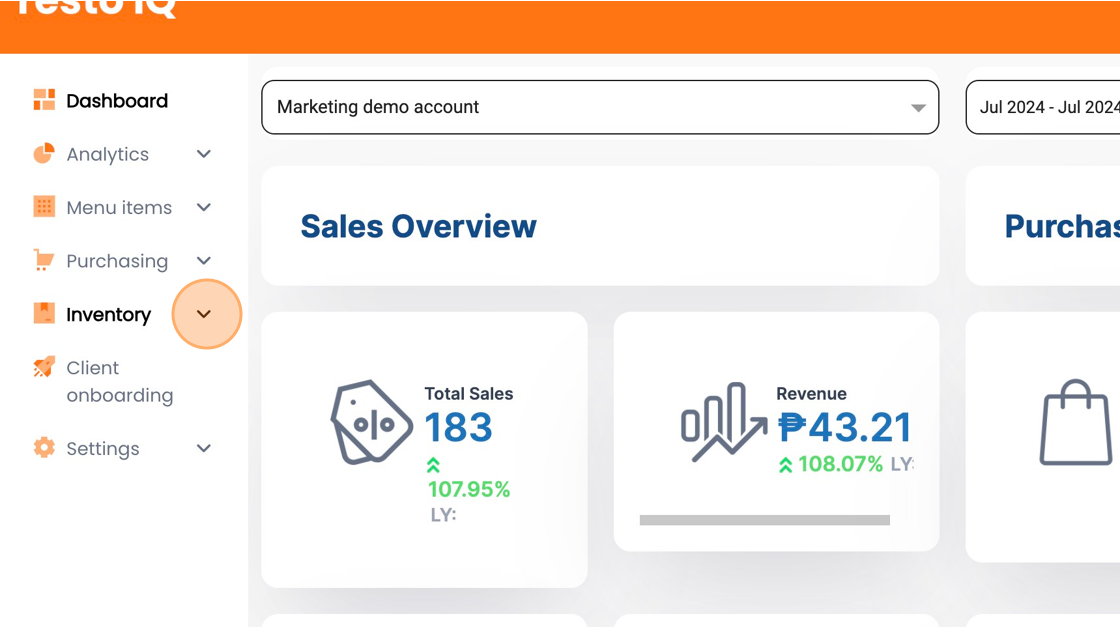Click the green up arrows under Total Sales

point(434,466)
